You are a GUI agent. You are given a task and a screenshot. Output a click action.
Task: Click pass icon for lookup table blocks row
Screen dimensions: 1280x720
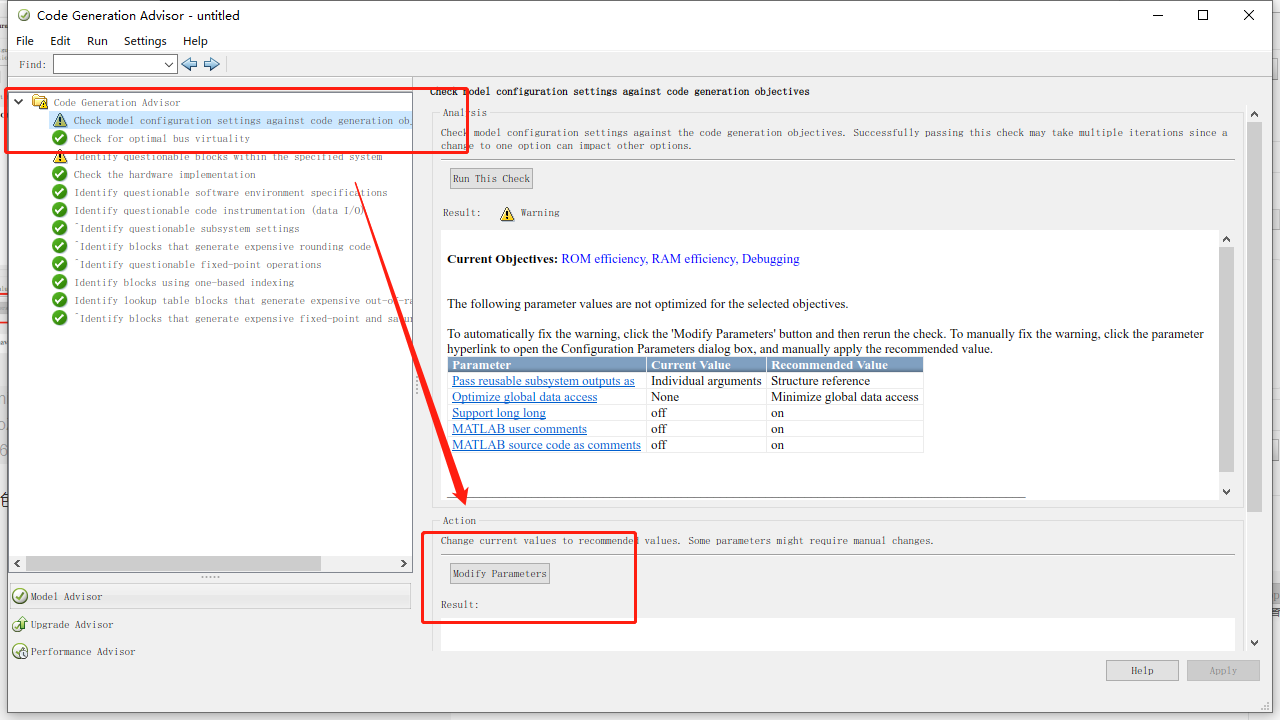60,300
